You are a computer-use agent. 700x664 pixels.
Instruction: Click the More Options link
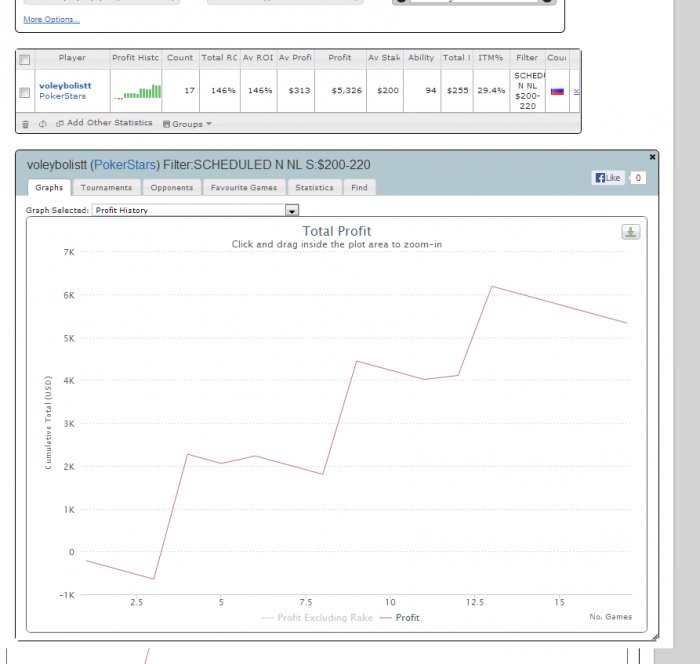point(51,19)
